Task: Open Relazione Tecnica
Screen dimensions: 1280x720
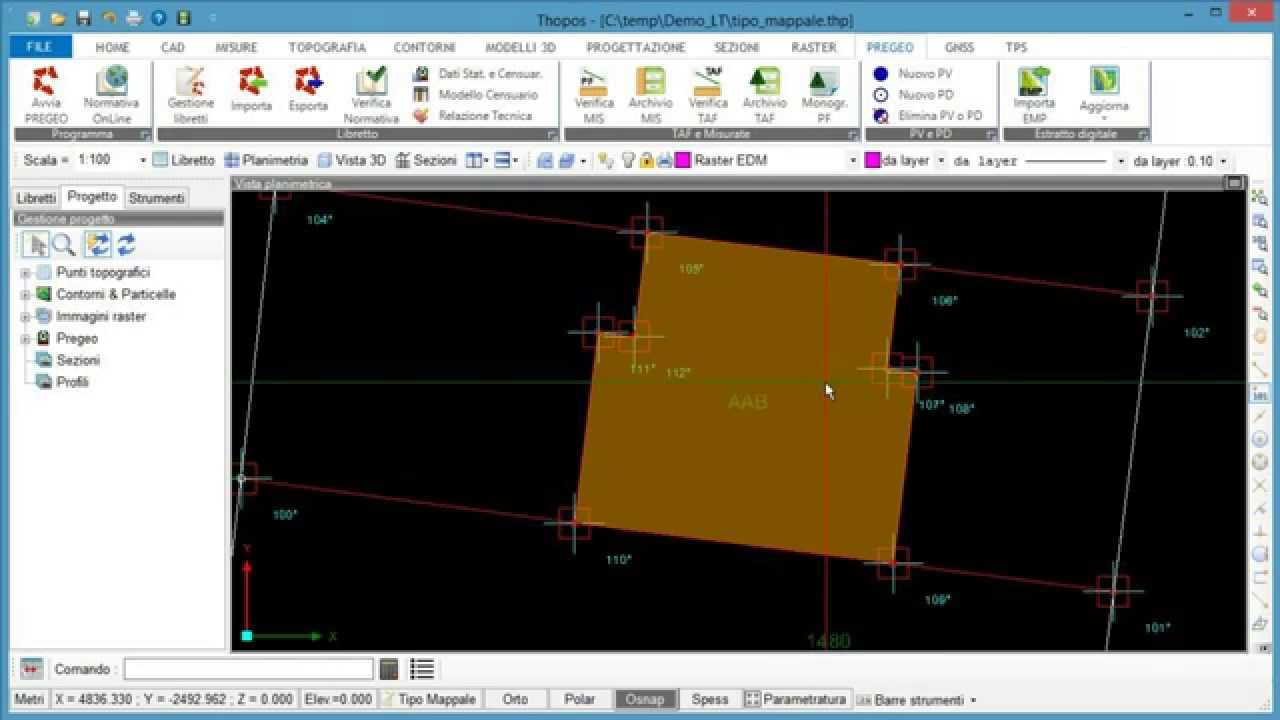Action: pos(473,116)
